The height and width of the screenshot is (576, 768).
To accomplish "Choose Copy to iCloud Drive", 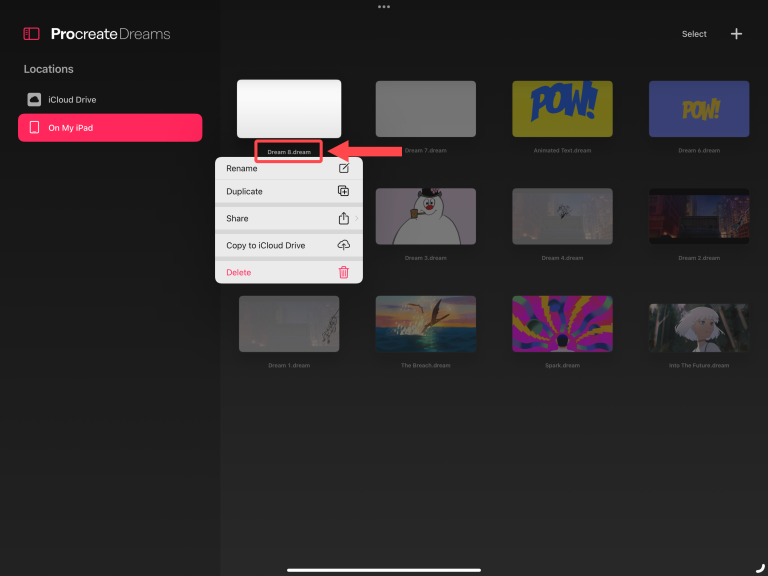I will point(289,245).
